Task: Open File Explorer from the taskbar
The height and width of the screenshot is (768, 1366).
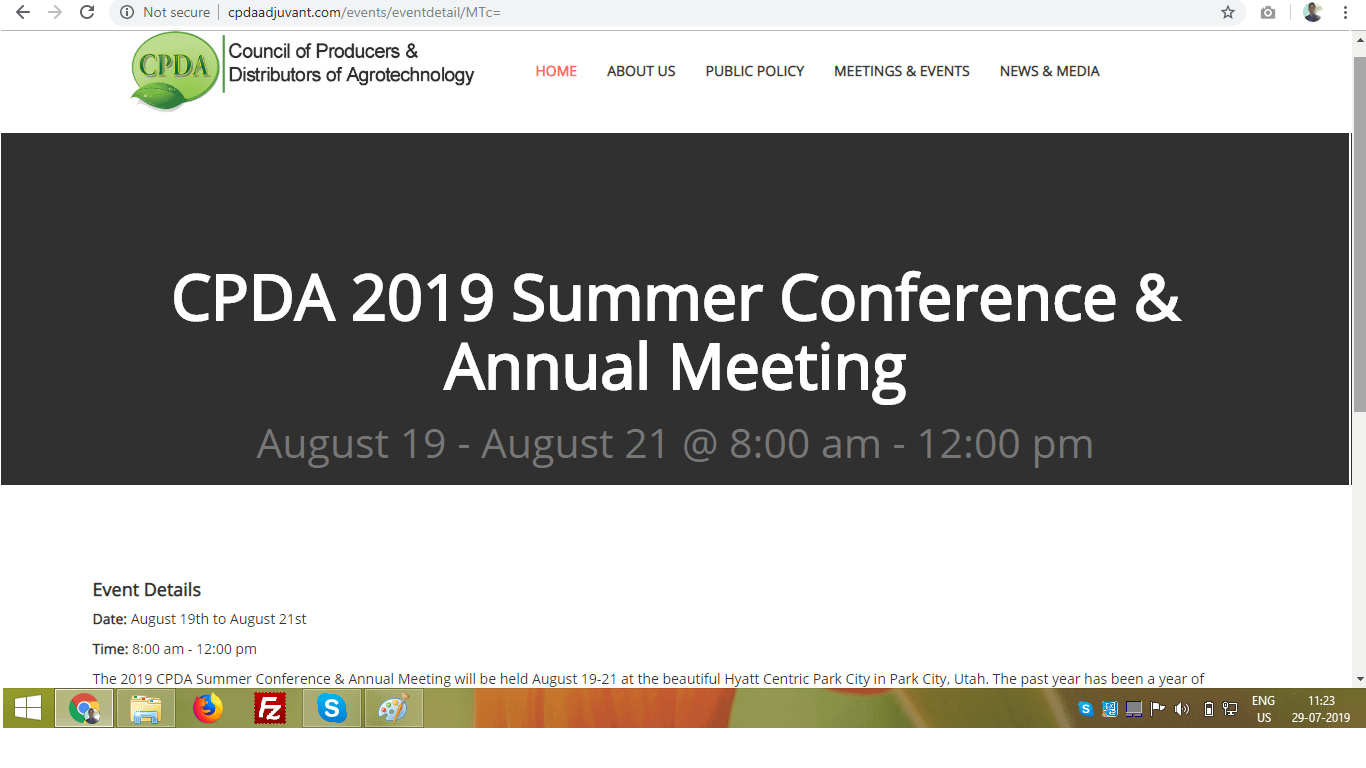Action: pyautogui.click(x=146, y=709)
